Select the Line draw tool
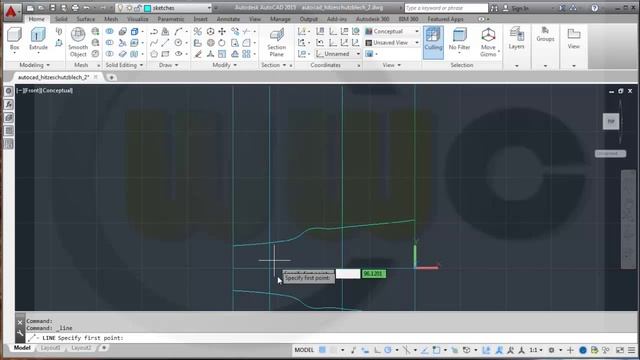This screenshot has height=360, width=640. [165, 42]
